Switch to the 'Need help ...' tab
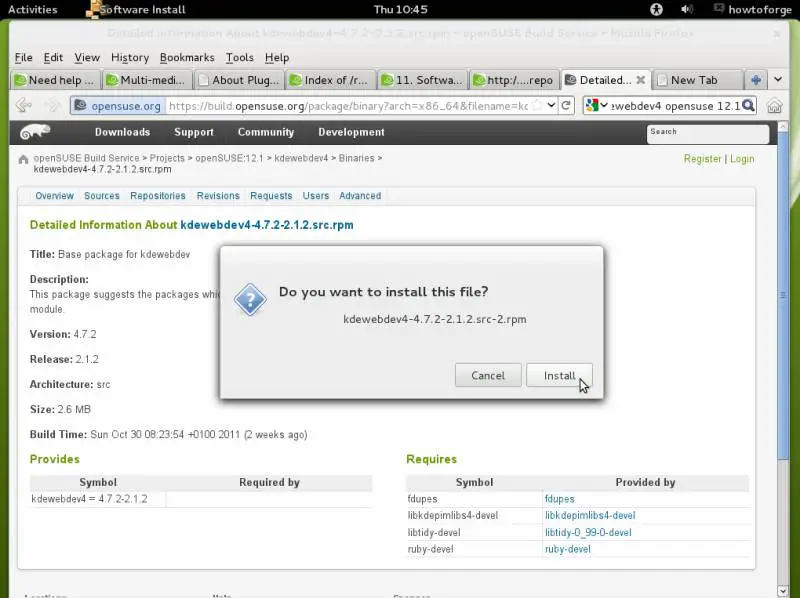Image resolution: width=800 pixels, height=598 pixels. coord(55,80)
